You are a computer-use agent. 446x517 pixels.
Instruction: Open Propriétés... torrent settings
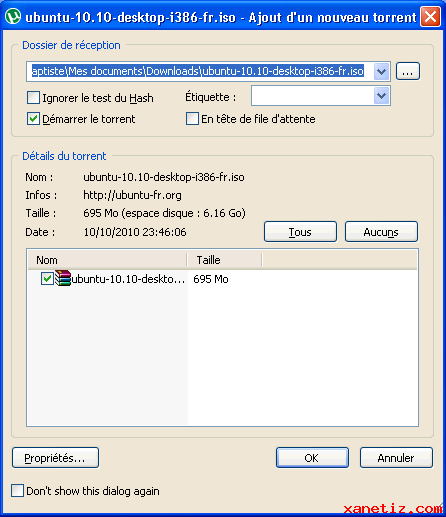click(x=55, y=458)
